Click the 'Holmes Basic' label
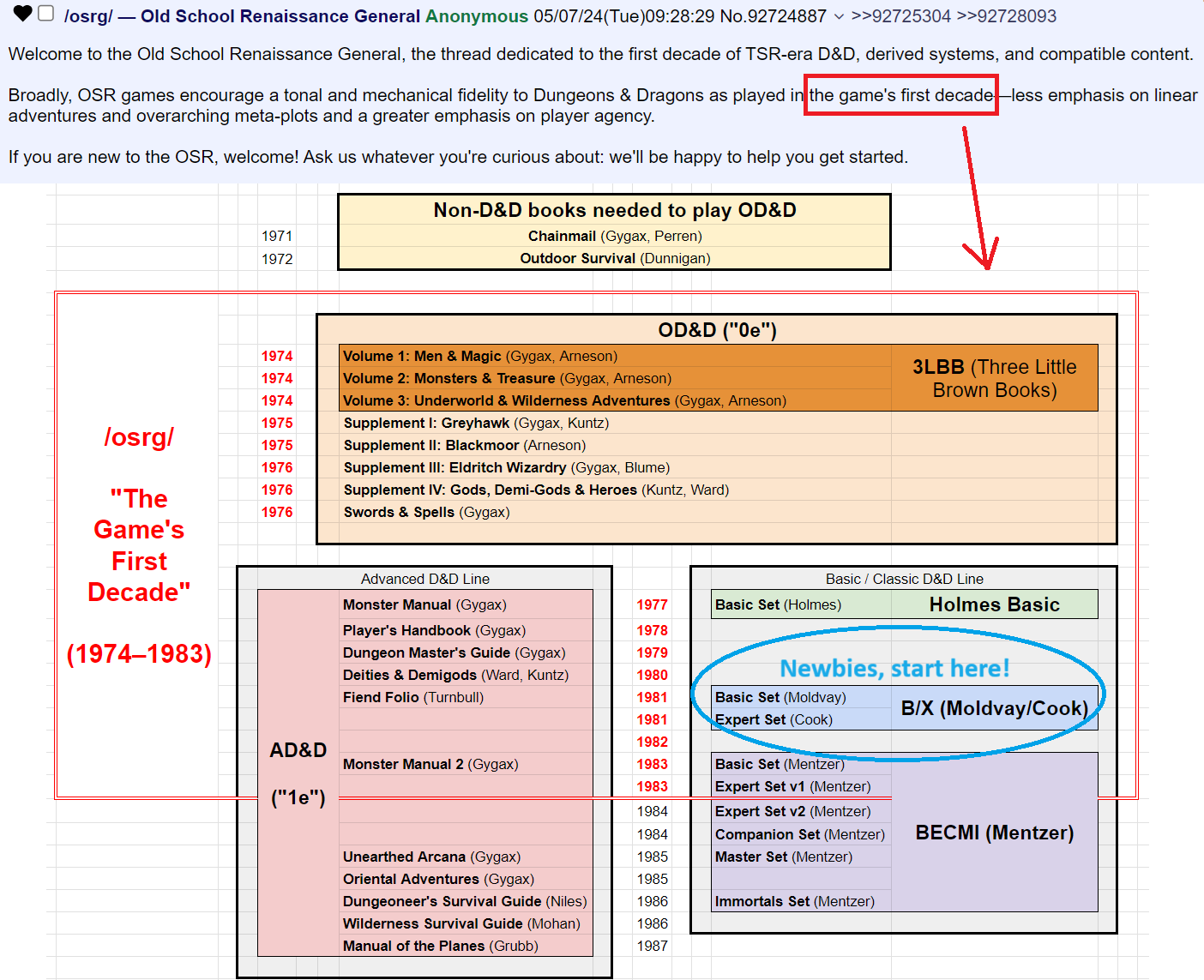 995,604
